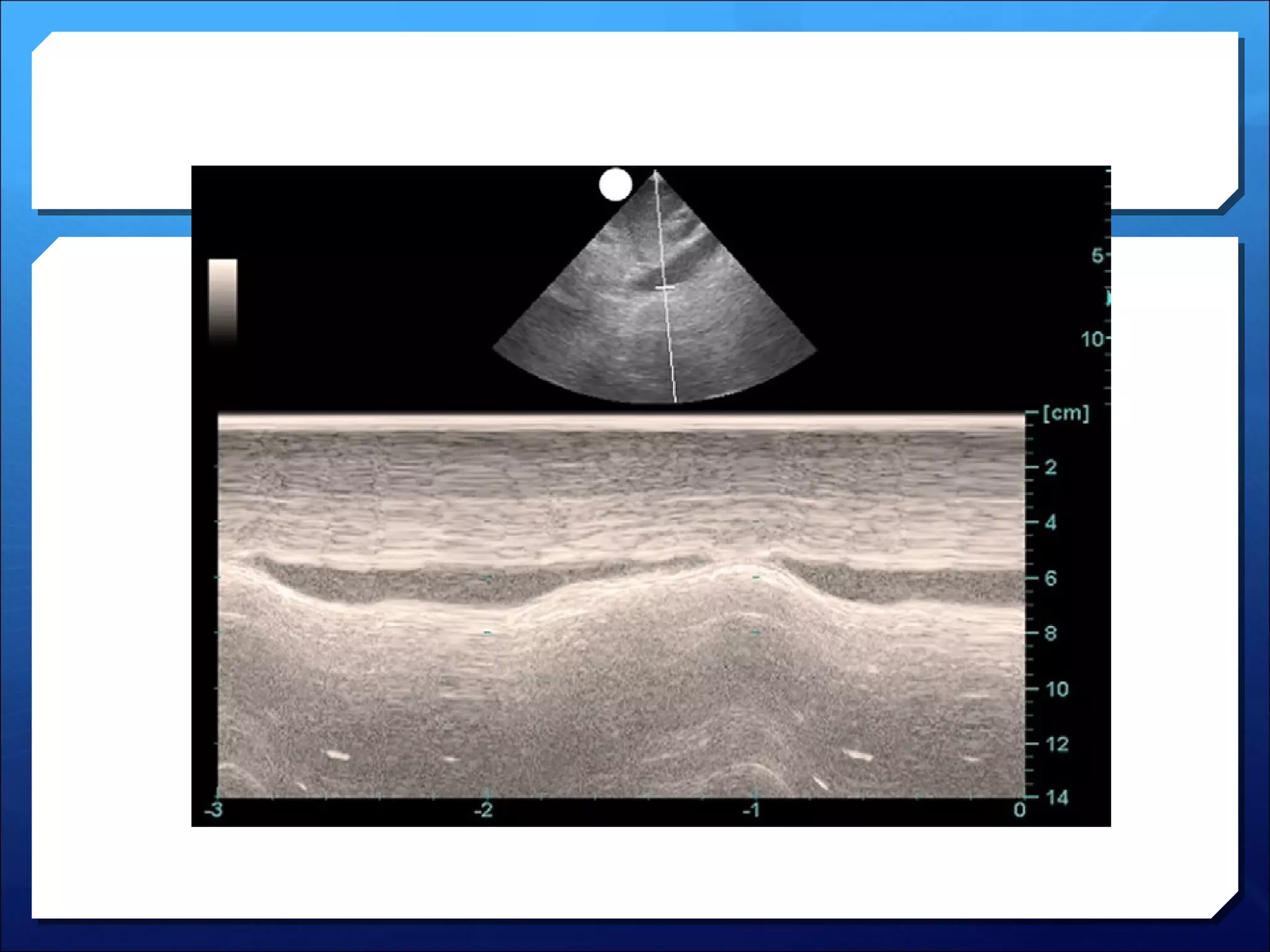The height and width of the screenshot is (952, 1270).
Task: Click the bright band atop the M-mode trace
Action: (x=620, y=423)
